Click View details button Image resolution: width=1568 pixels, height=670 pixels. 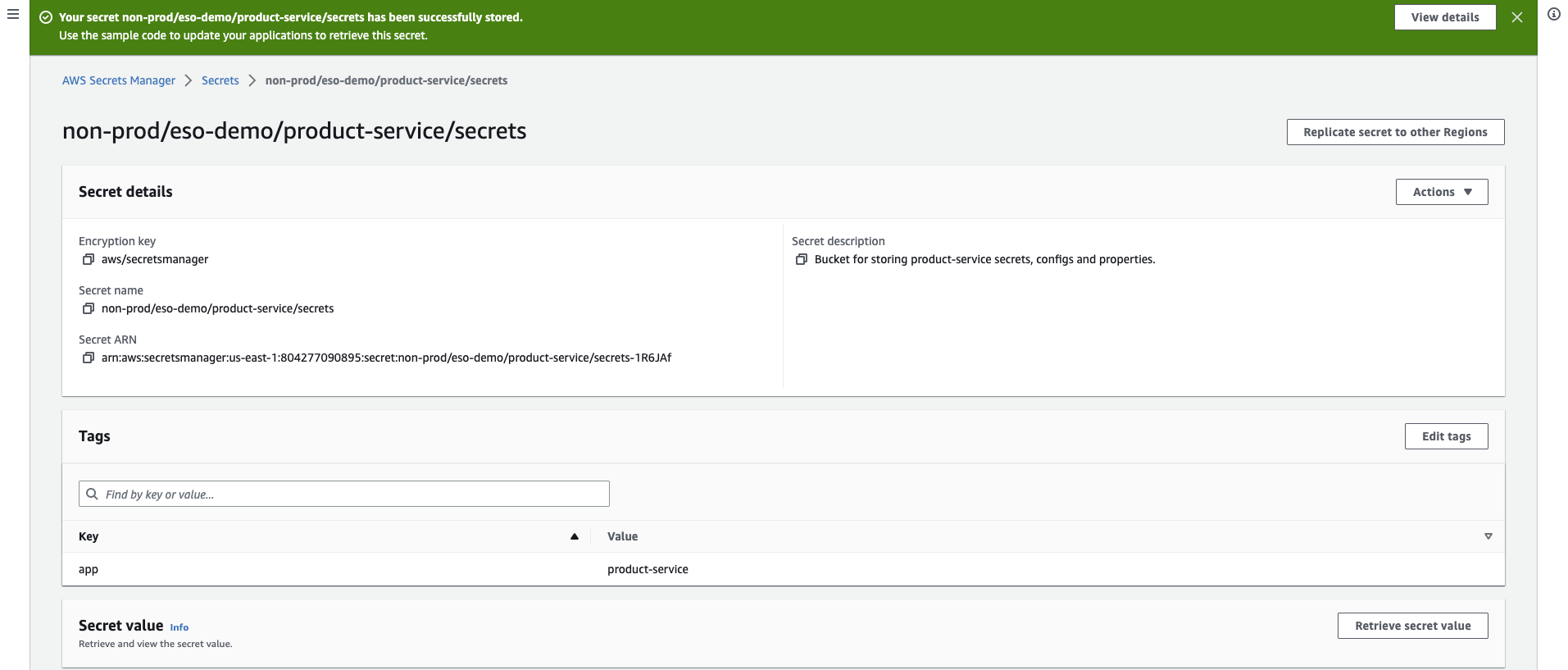coord(1444,17)
